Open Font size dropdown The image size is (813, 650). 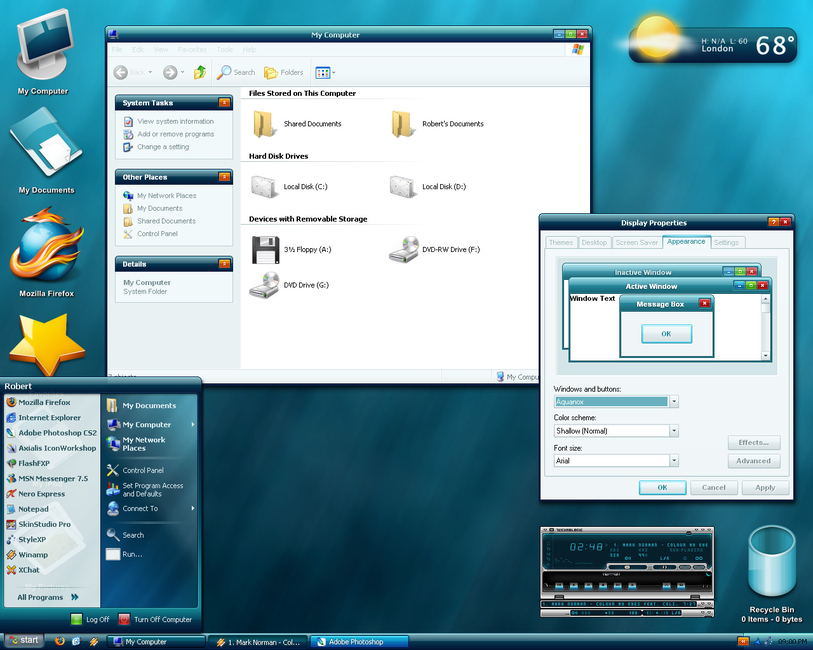(674, 460)
